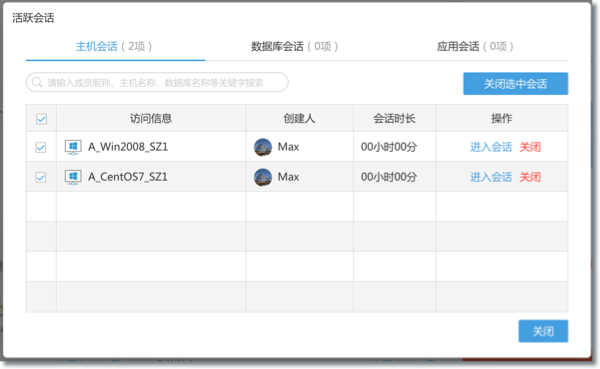Click Max avatar in A_CentOS7_SZ1 row
The width and height of the screenshot is (600, 369).
[x=263, y=177]
